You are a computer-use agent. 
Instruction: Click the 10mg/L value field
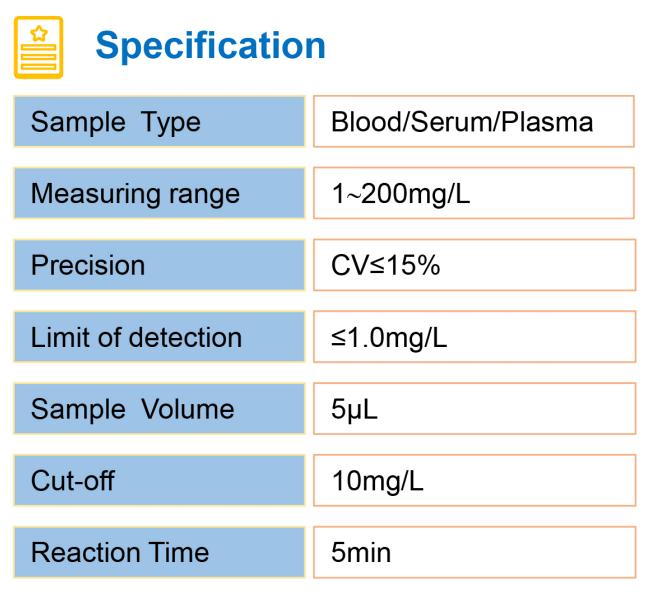coord(474,481)
